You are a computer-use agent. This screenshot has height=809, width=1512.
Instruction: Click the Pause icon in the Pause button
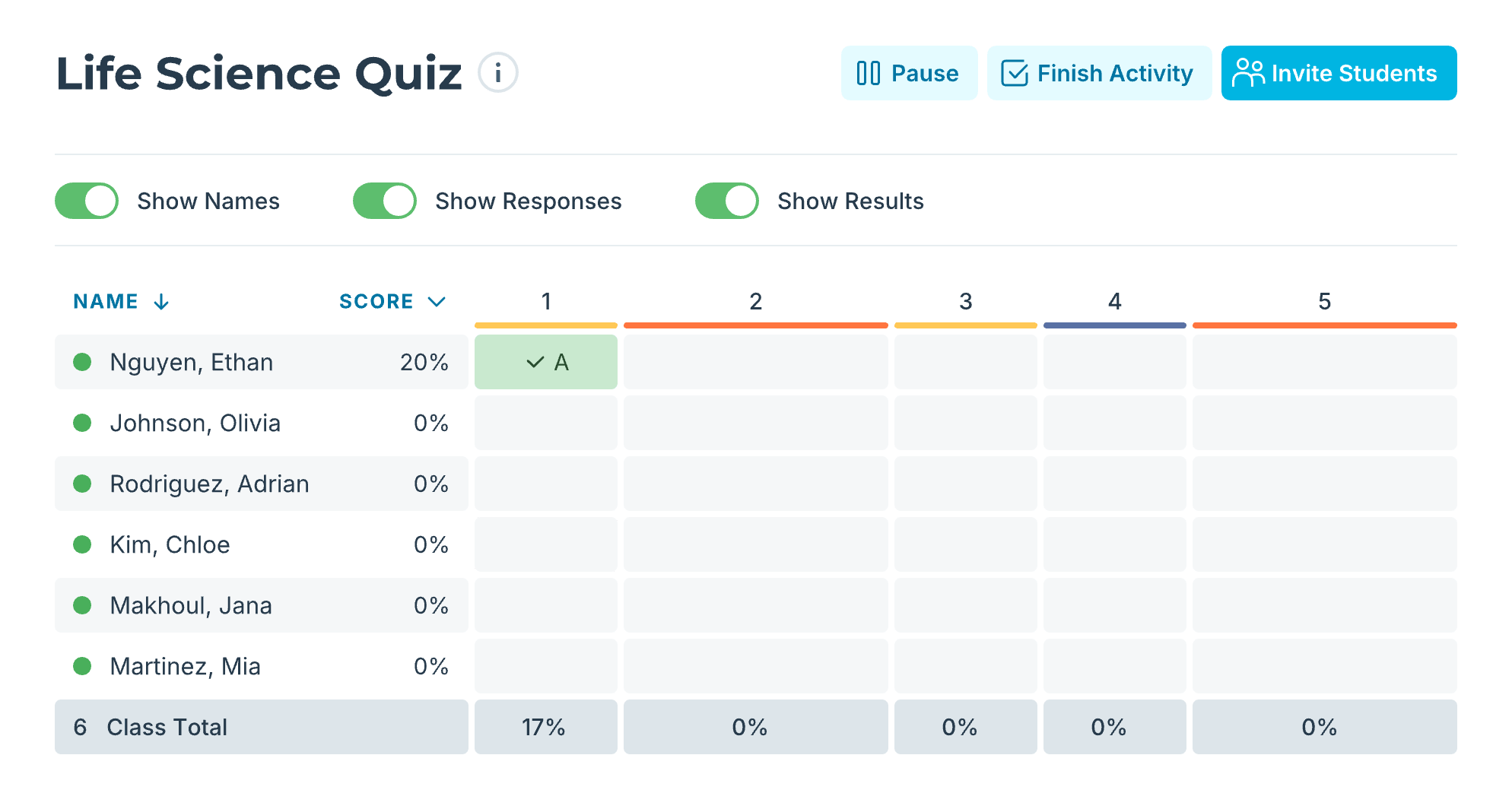tap(869, 73)
